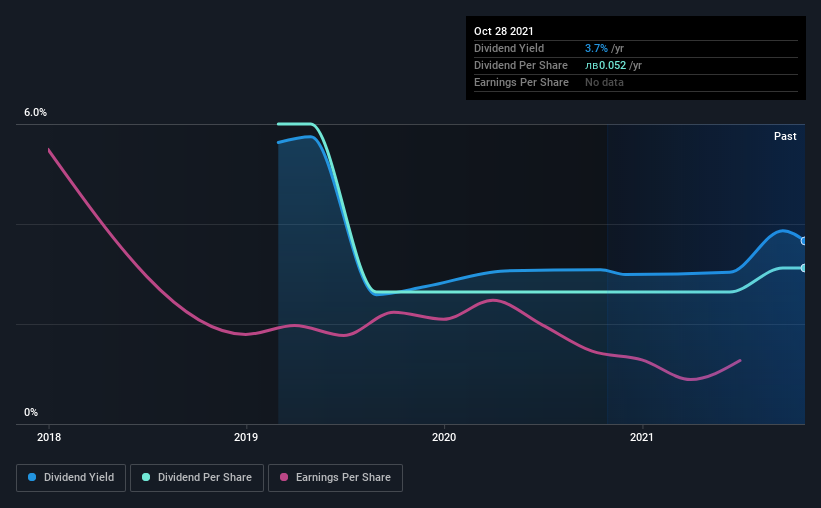
Task: Click the No data earnings value
Action: [x=604, y=82]
